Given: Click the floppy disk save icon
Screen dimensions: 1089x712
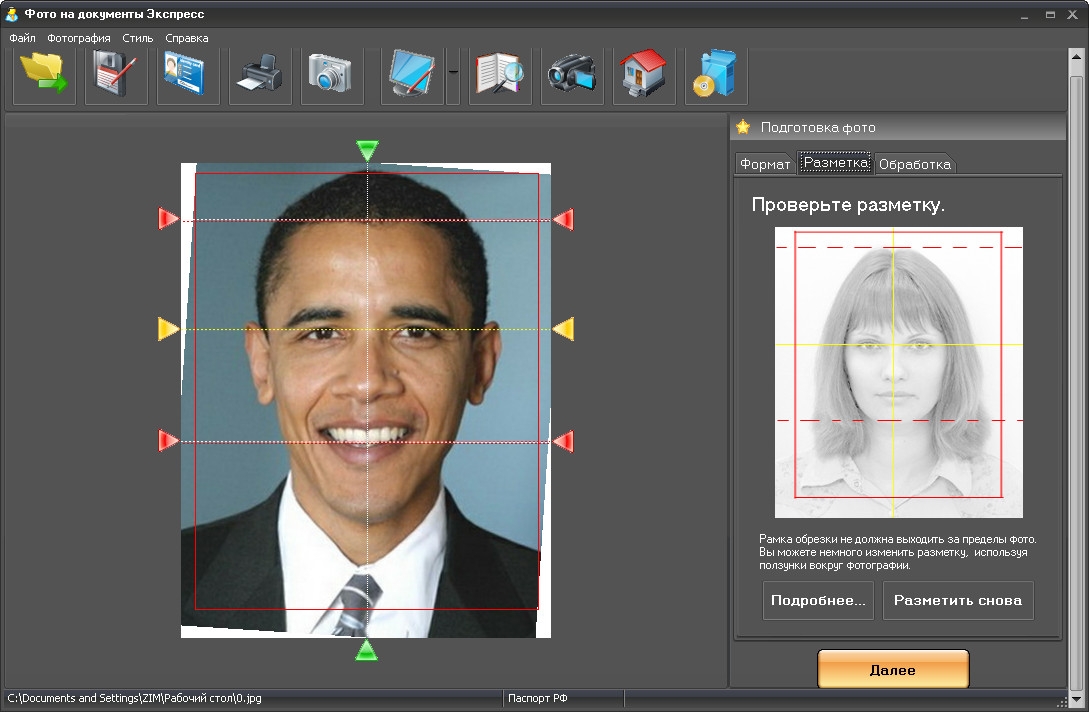Looking at the screenshot, I should coord(116,74).
